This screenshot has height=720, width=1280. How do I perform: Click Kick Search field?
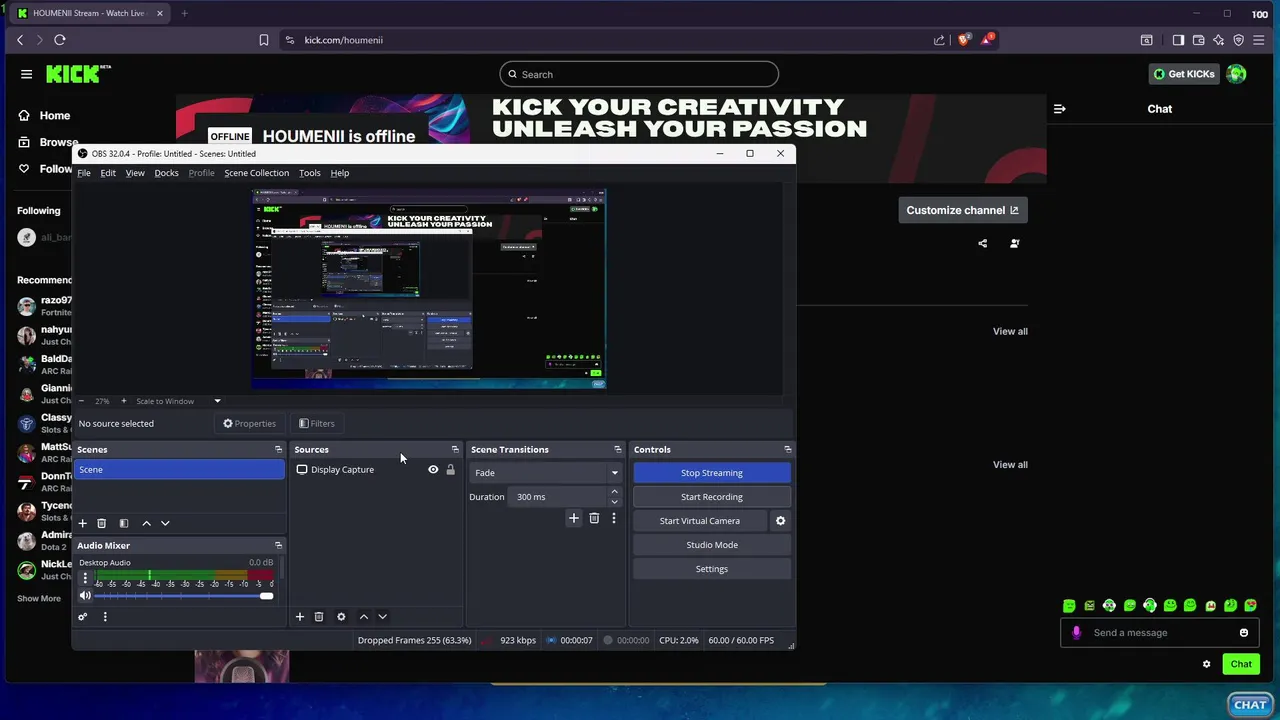[x=639, y=74]
